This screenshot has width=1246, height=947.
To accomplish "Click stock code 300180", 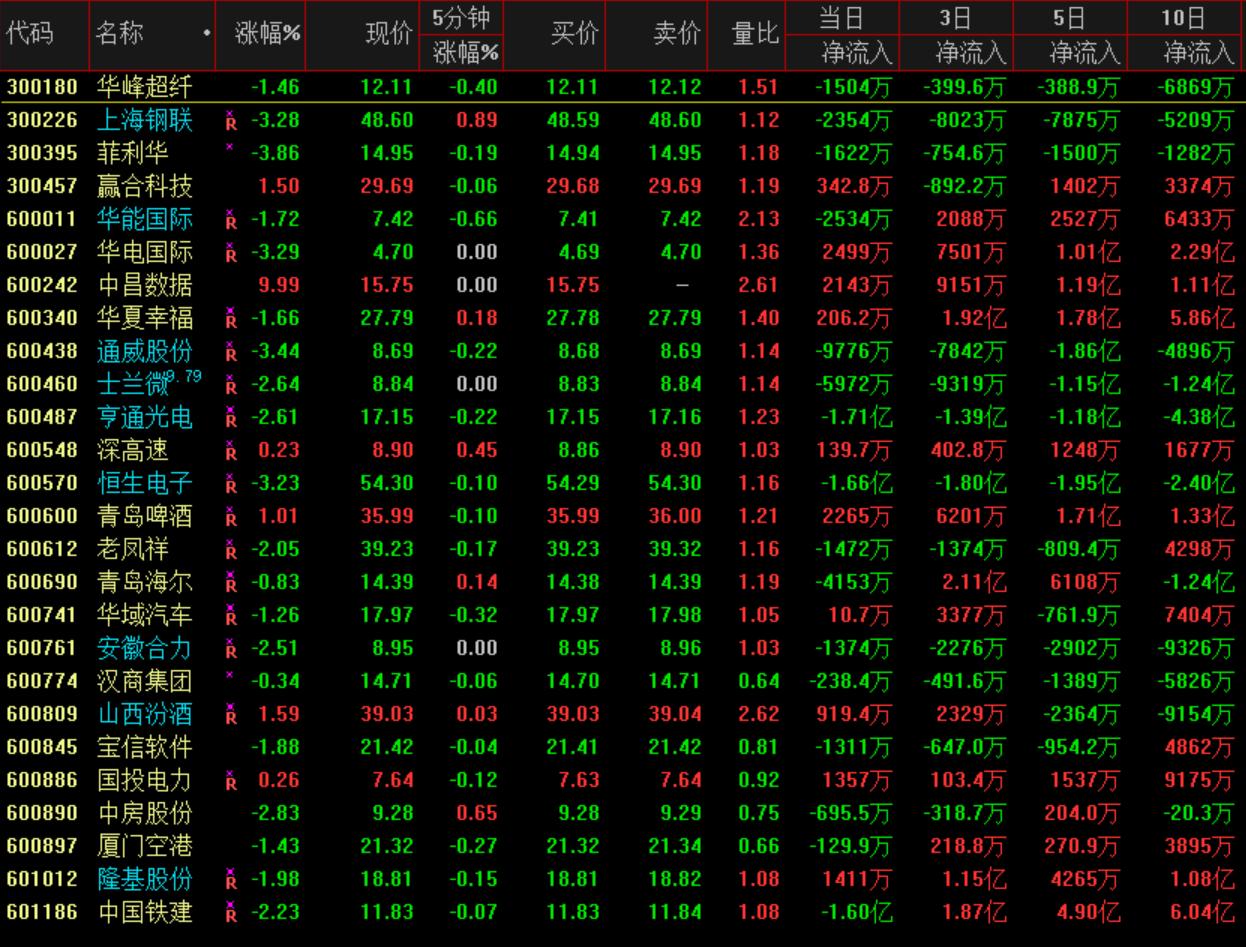I will [x=43, y=88].
